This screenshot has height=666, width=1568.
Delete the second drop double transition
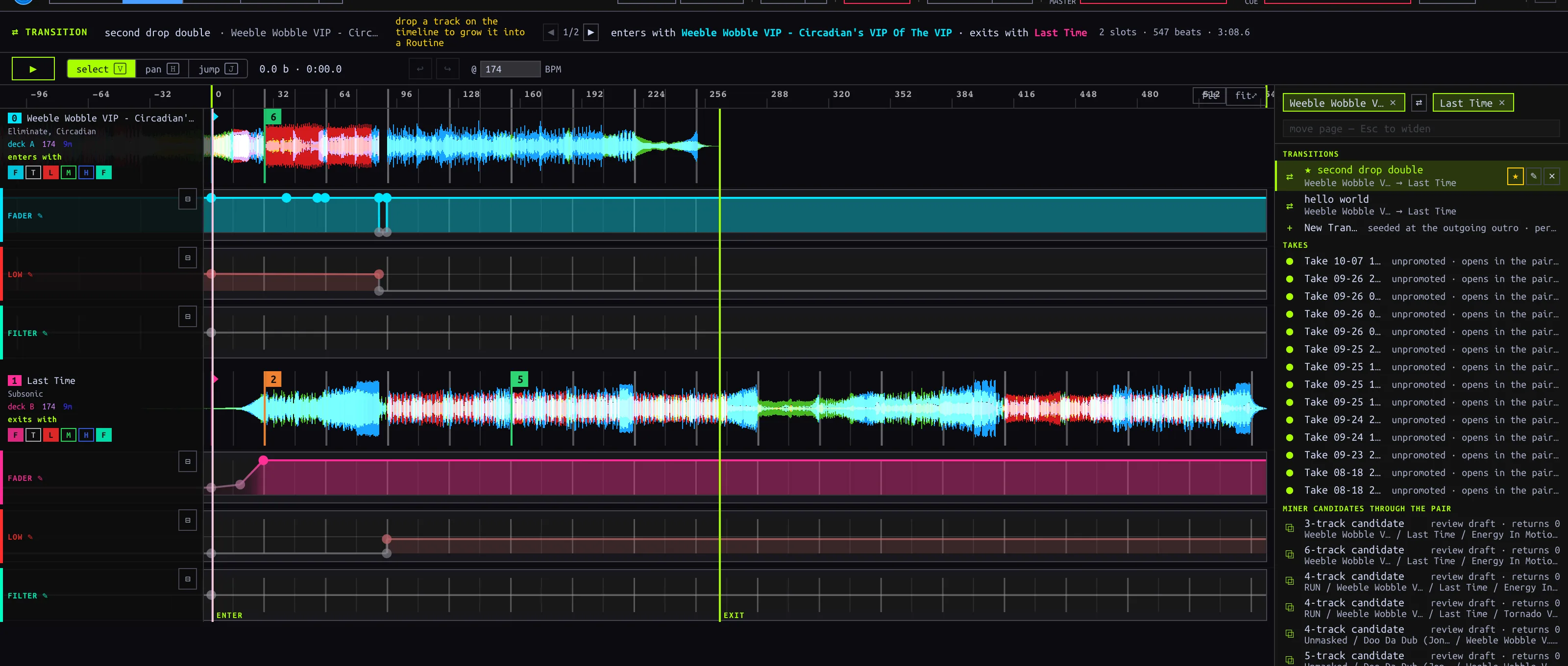[x=1552, y=176]
